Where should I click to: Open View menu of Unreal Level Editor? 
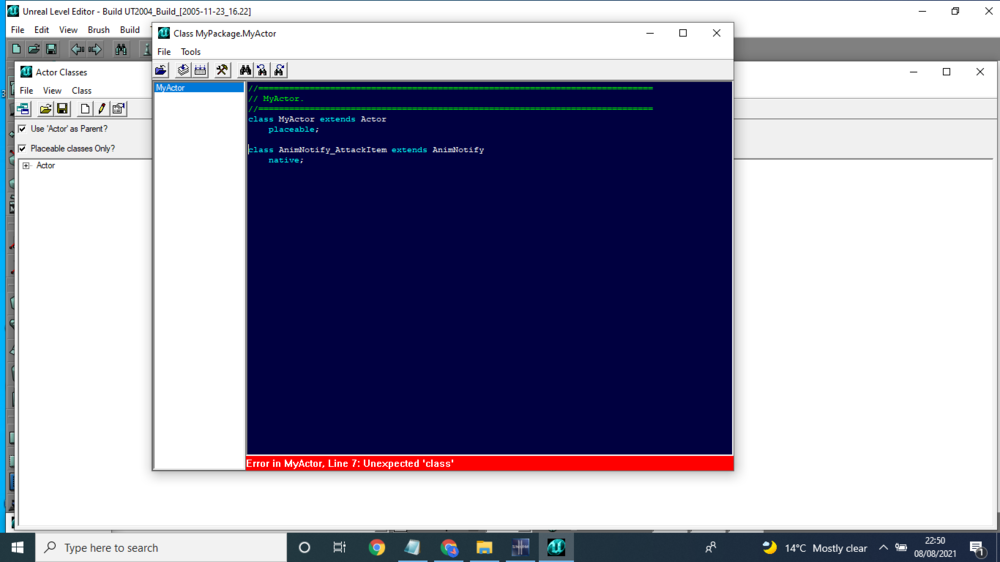tap(68, 30)
